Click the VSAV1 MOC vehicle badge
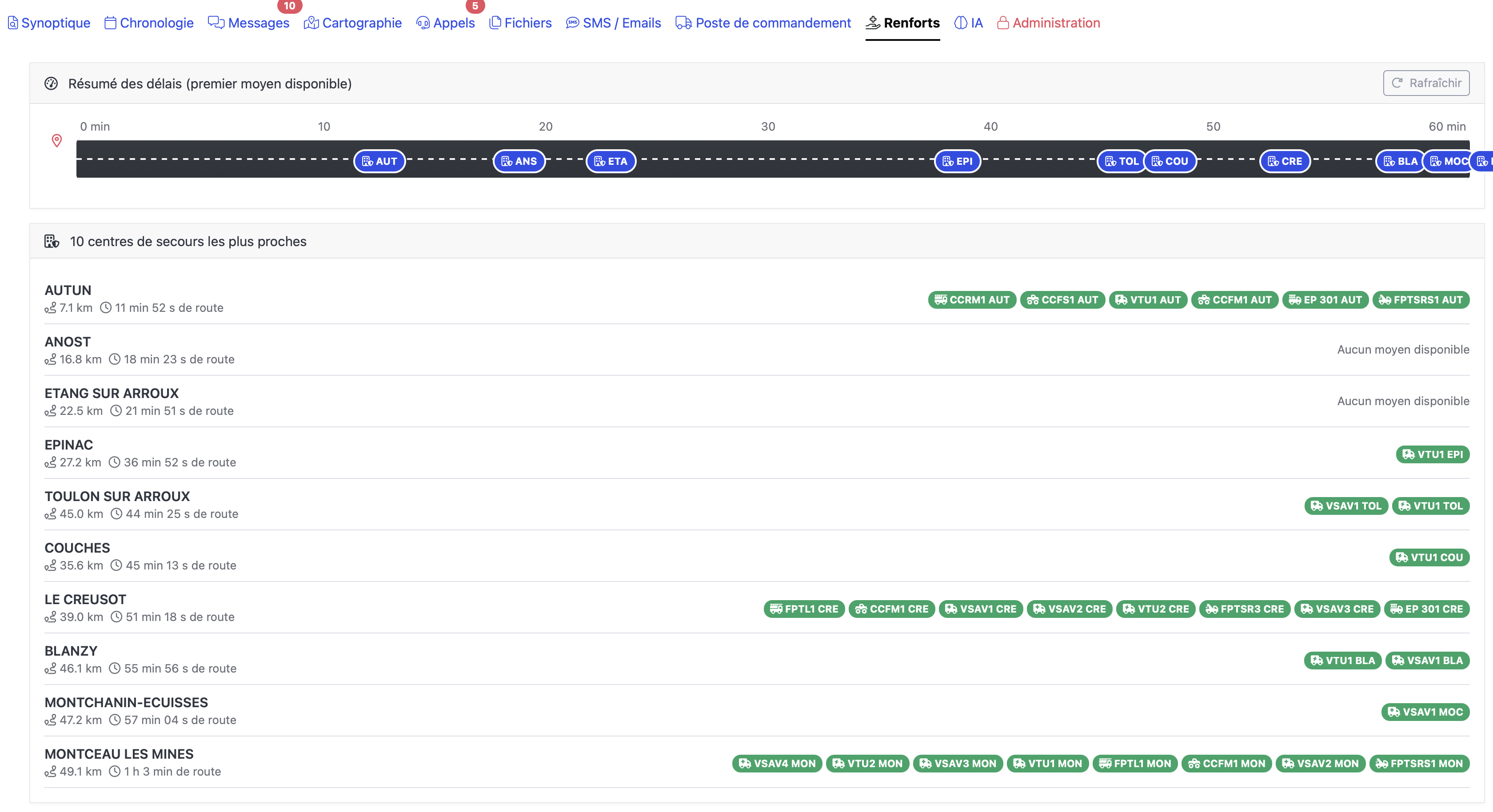The image size is (1493, 812). click(1425, 712)
